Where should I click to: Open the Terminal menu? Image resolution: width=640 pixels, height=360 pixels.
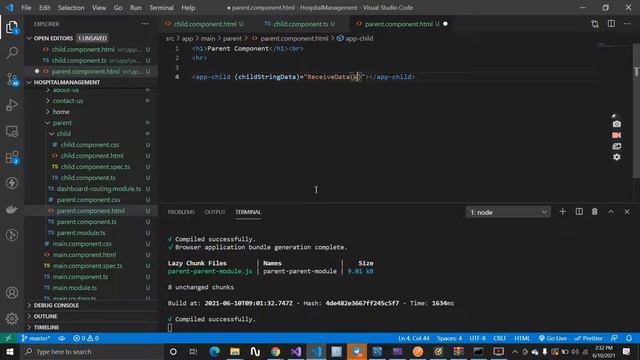[161, 7]
